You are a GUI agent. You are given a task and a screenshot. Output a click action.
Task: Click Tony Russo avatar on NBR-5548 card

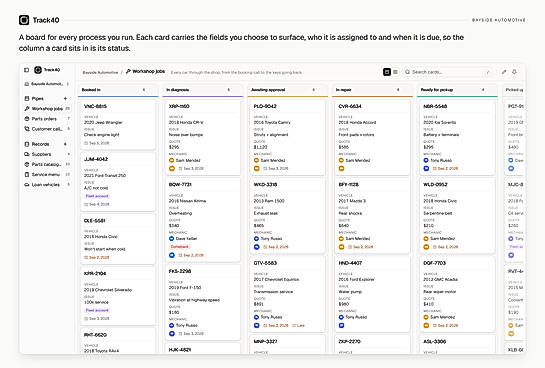pos(426,161)
